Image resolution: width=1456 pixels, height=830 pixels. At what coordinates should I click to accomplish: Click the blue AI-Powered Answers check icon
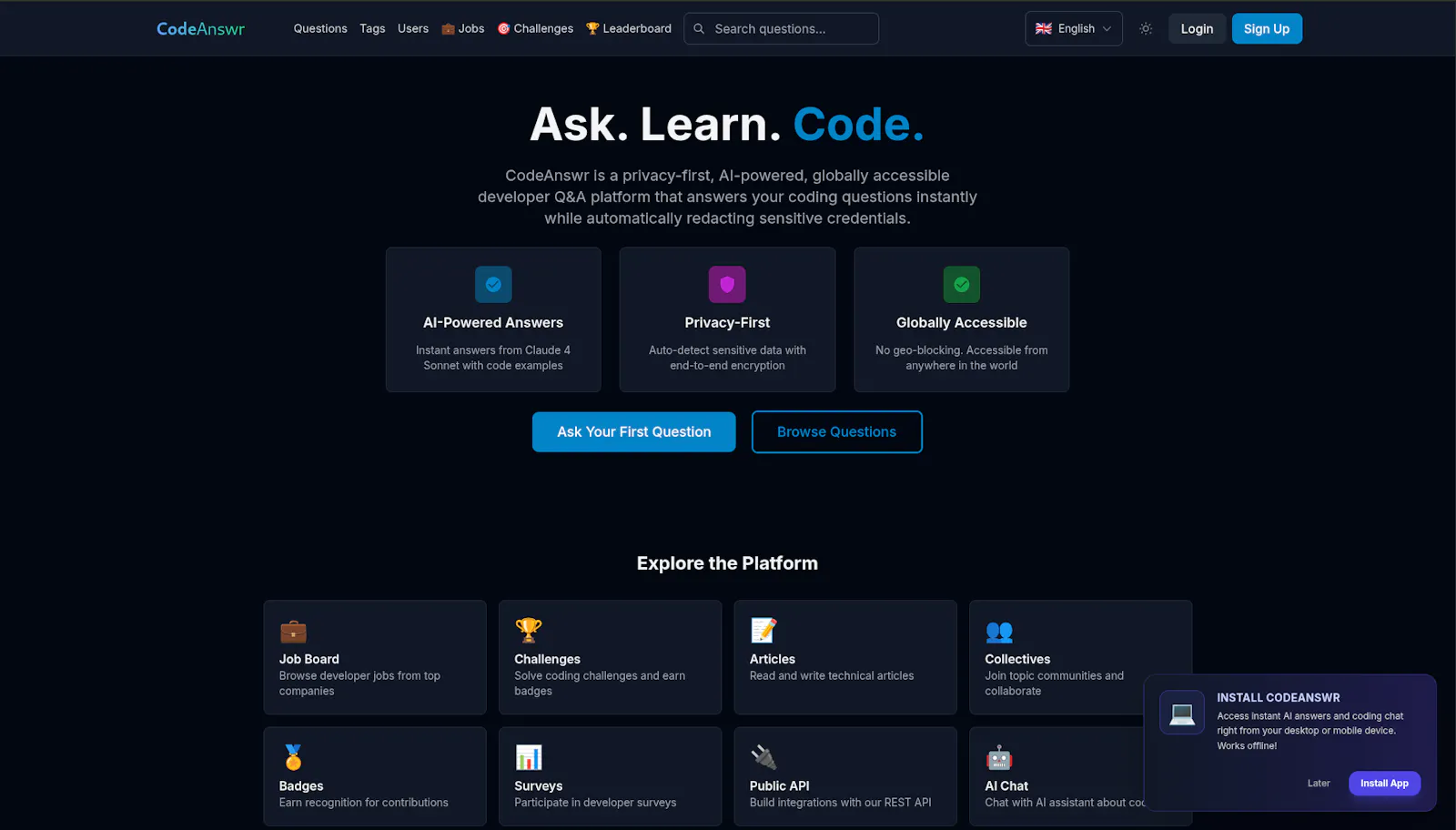point(493,284)
